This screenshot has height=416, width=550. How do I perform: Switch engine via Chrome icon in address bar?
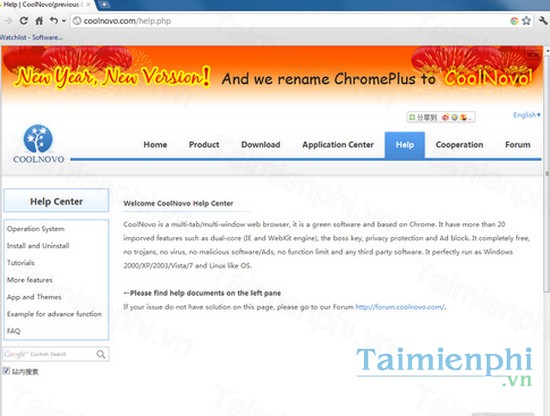tap(514, 21)
